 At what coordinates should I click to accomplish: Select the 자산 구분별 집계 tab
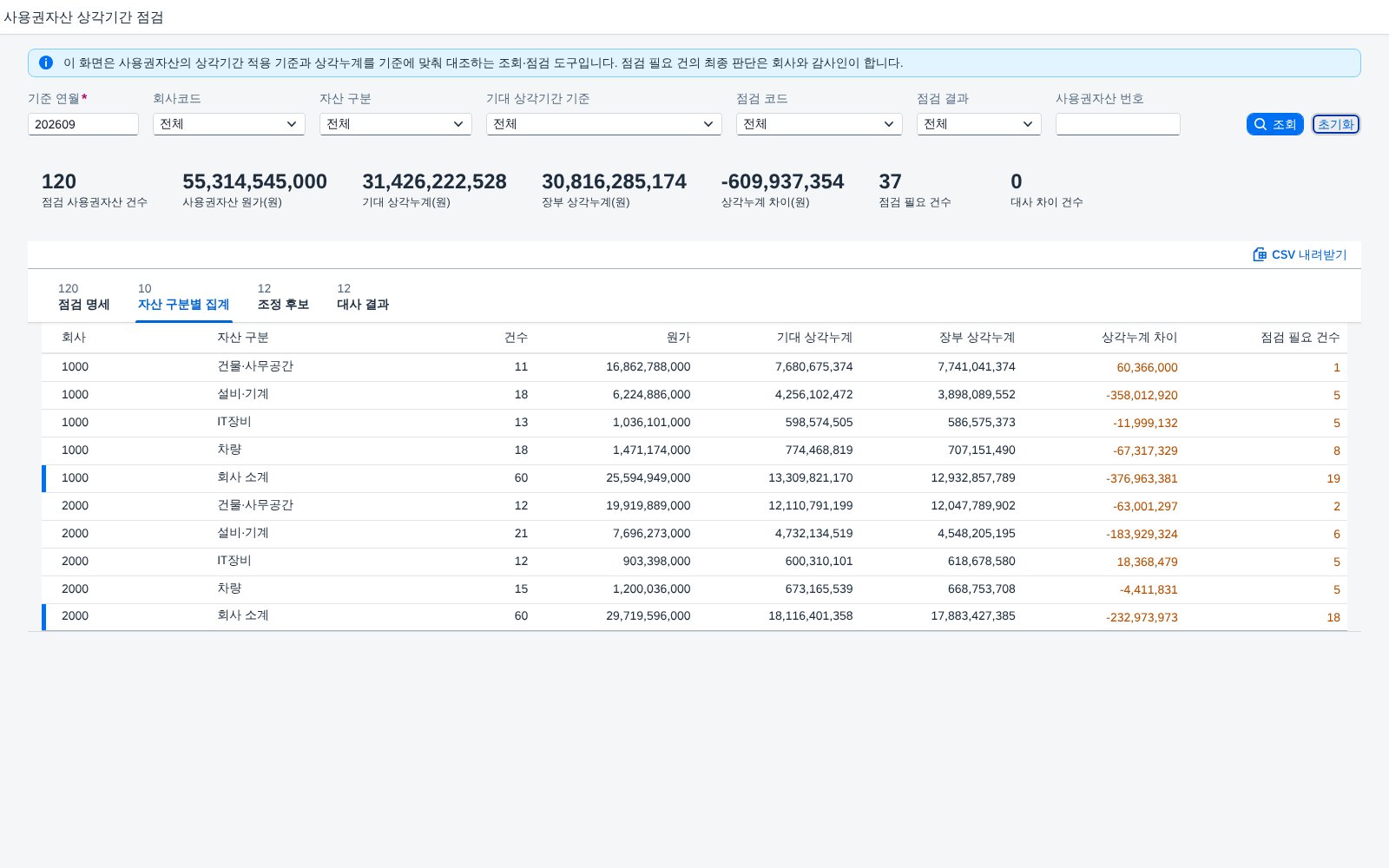[183, 297]
